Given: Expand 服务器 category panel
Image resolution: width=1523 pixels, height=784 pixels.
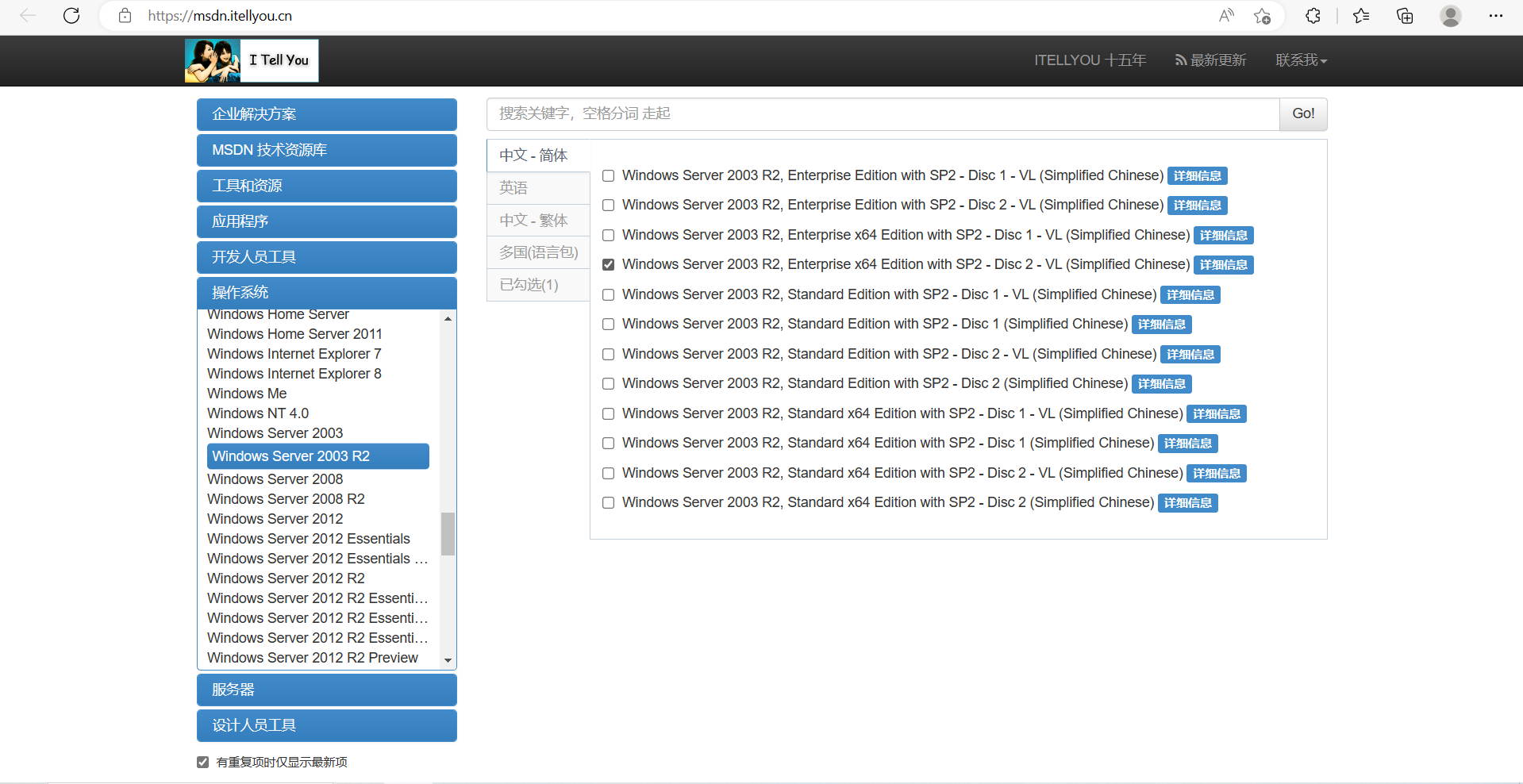Looking at the screenshot, I should coord(327,690).
